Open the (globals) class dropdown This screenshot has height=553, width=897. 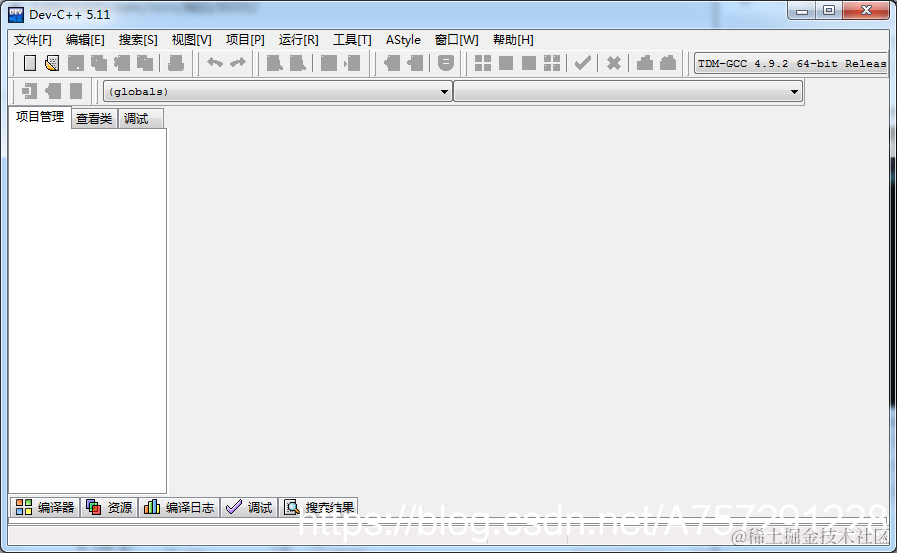point(277,91)
